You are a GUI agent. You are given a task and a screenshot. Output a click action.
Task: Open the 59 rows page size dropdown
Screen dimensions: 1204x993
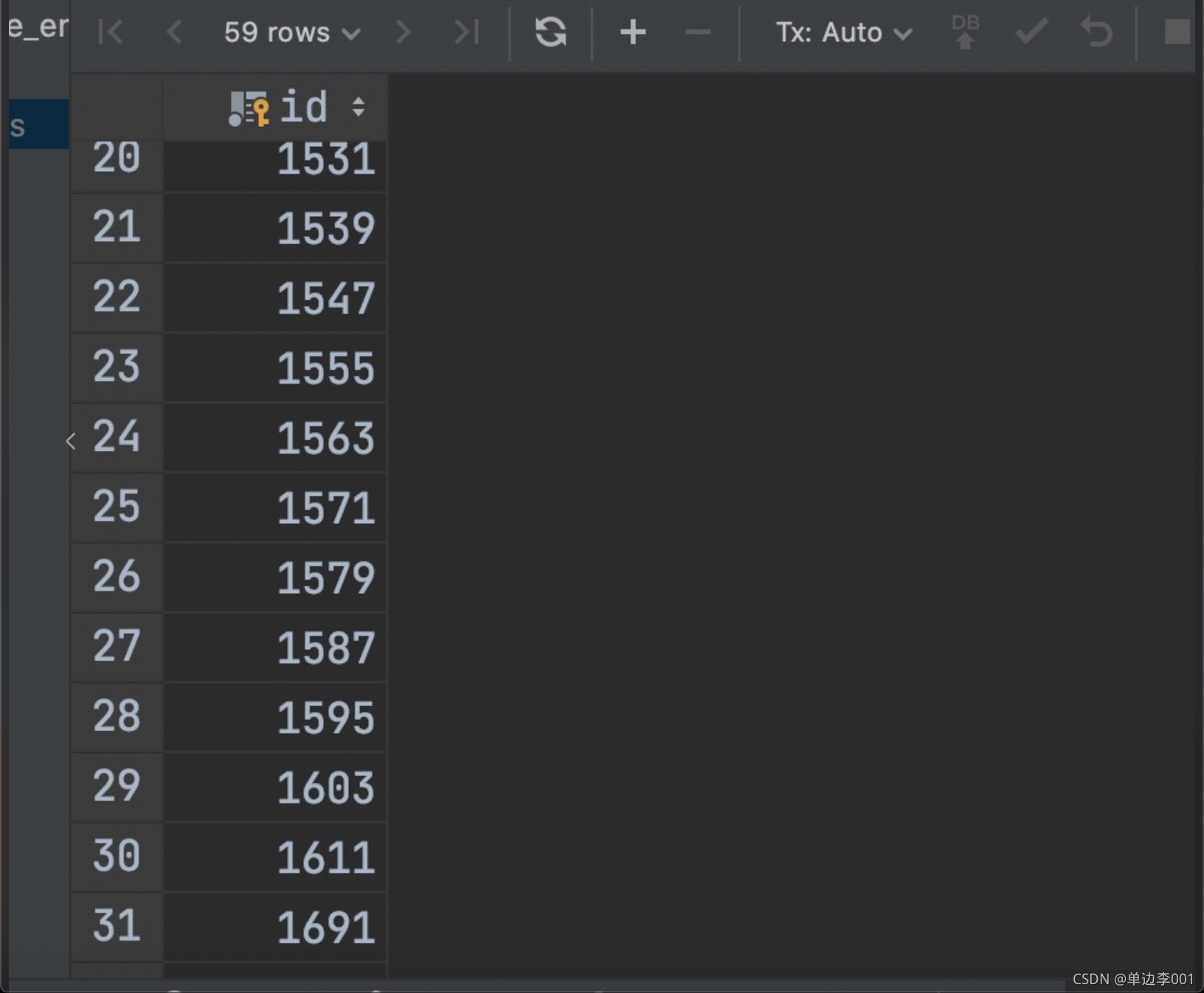pos(292,32)
